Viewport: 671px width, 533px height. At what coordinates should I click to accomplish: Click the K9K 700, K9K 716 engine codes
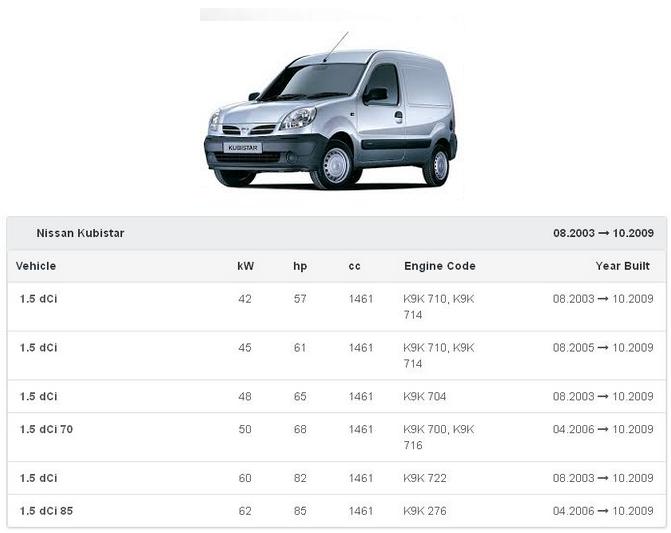point(438,437)
